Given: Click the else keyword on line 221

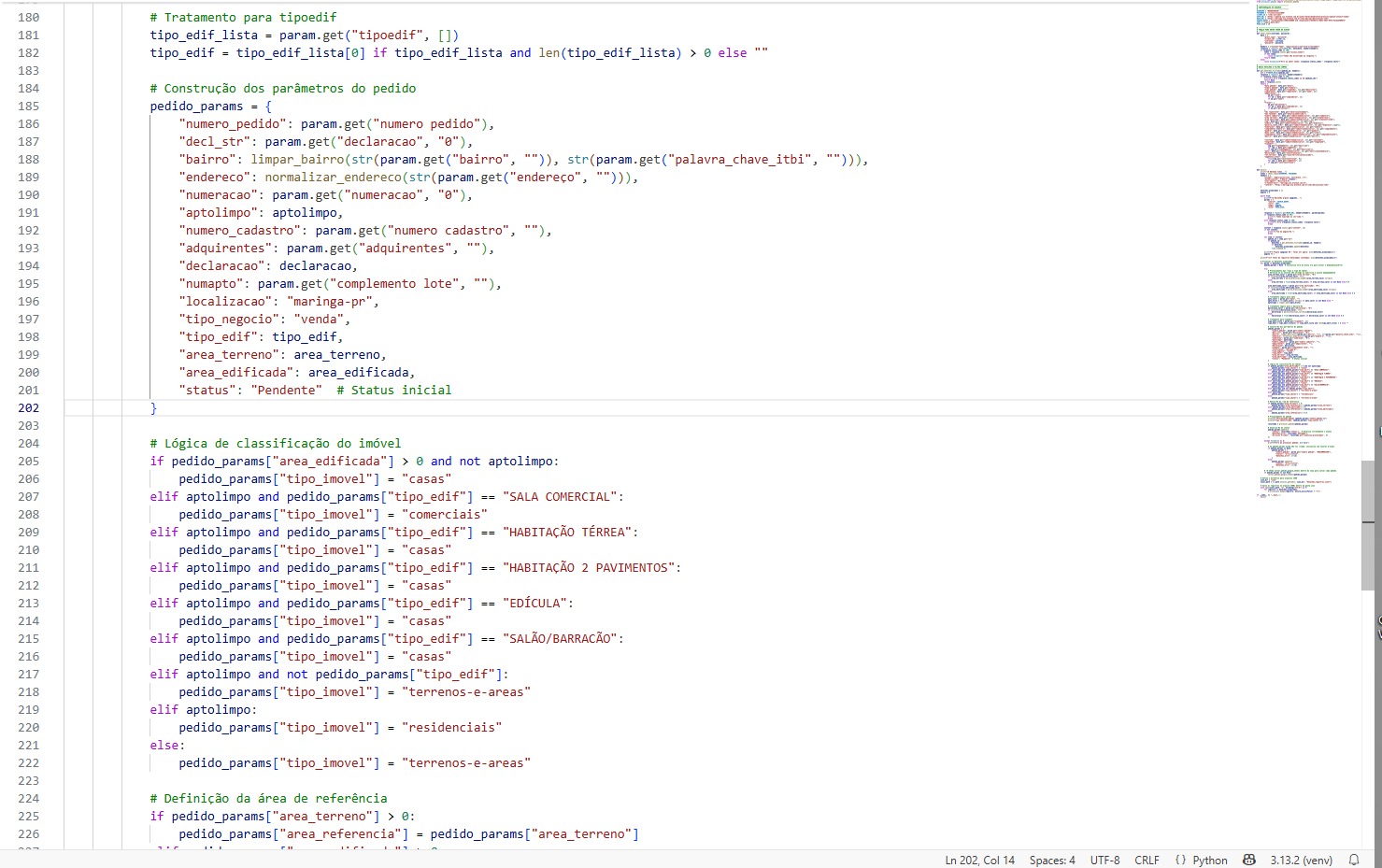Looking at the screenshot, I should [x=164, y=746].
